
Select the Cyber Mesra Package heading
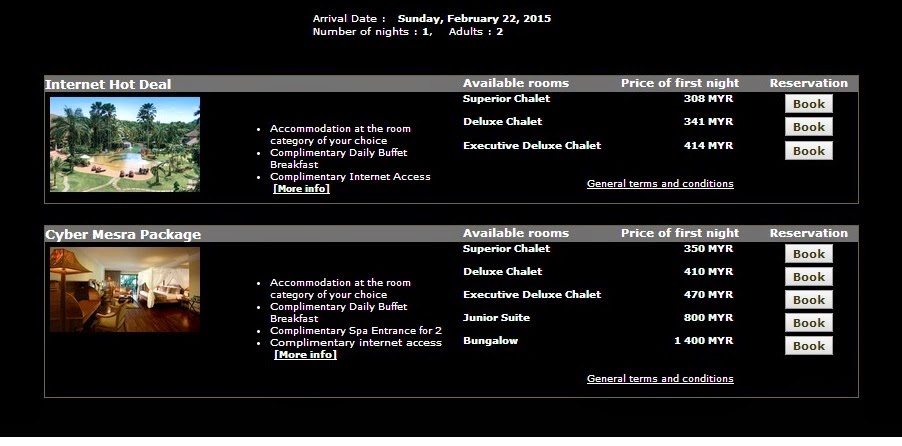123,235
